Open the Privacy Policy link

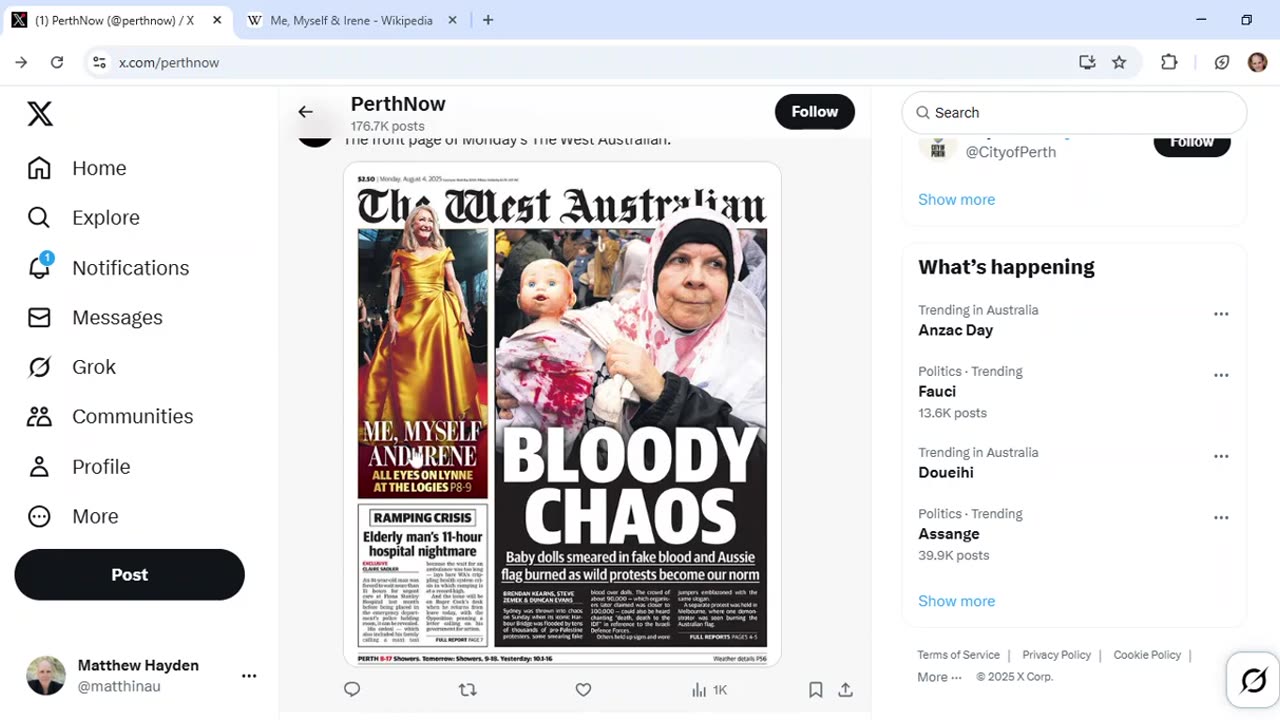pyautogui.click(x=1057, y=655)
